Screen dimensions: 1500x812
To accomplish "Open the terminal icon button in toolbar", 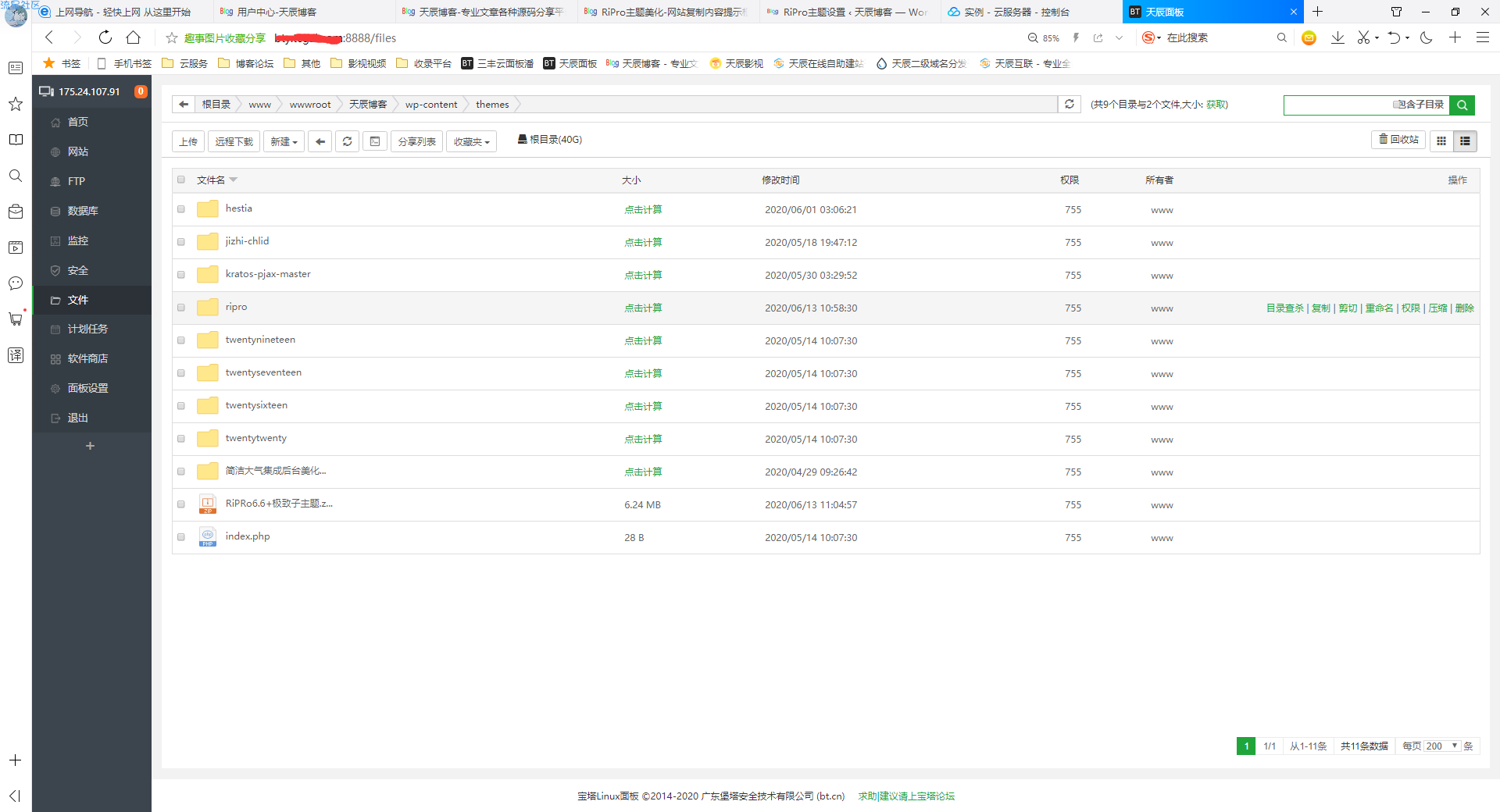I will pyautogui.click(x=375, y=141).
